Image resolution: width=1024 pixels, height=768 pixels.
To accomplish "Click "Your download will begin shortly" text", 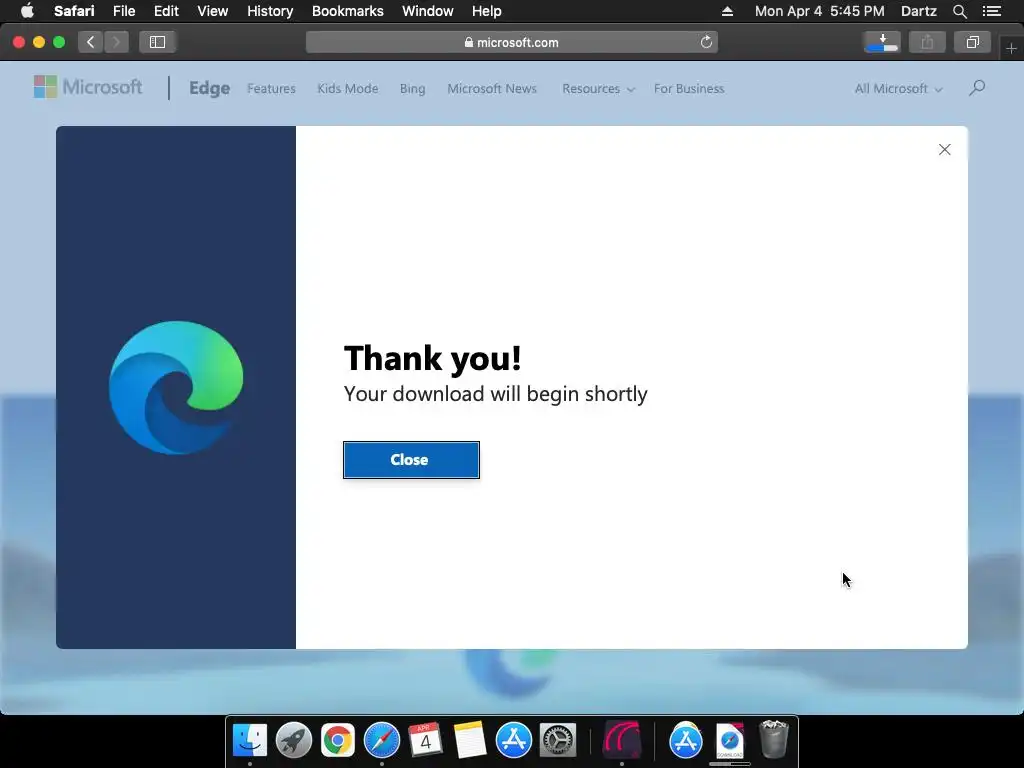I will click(x=496, y=394).
